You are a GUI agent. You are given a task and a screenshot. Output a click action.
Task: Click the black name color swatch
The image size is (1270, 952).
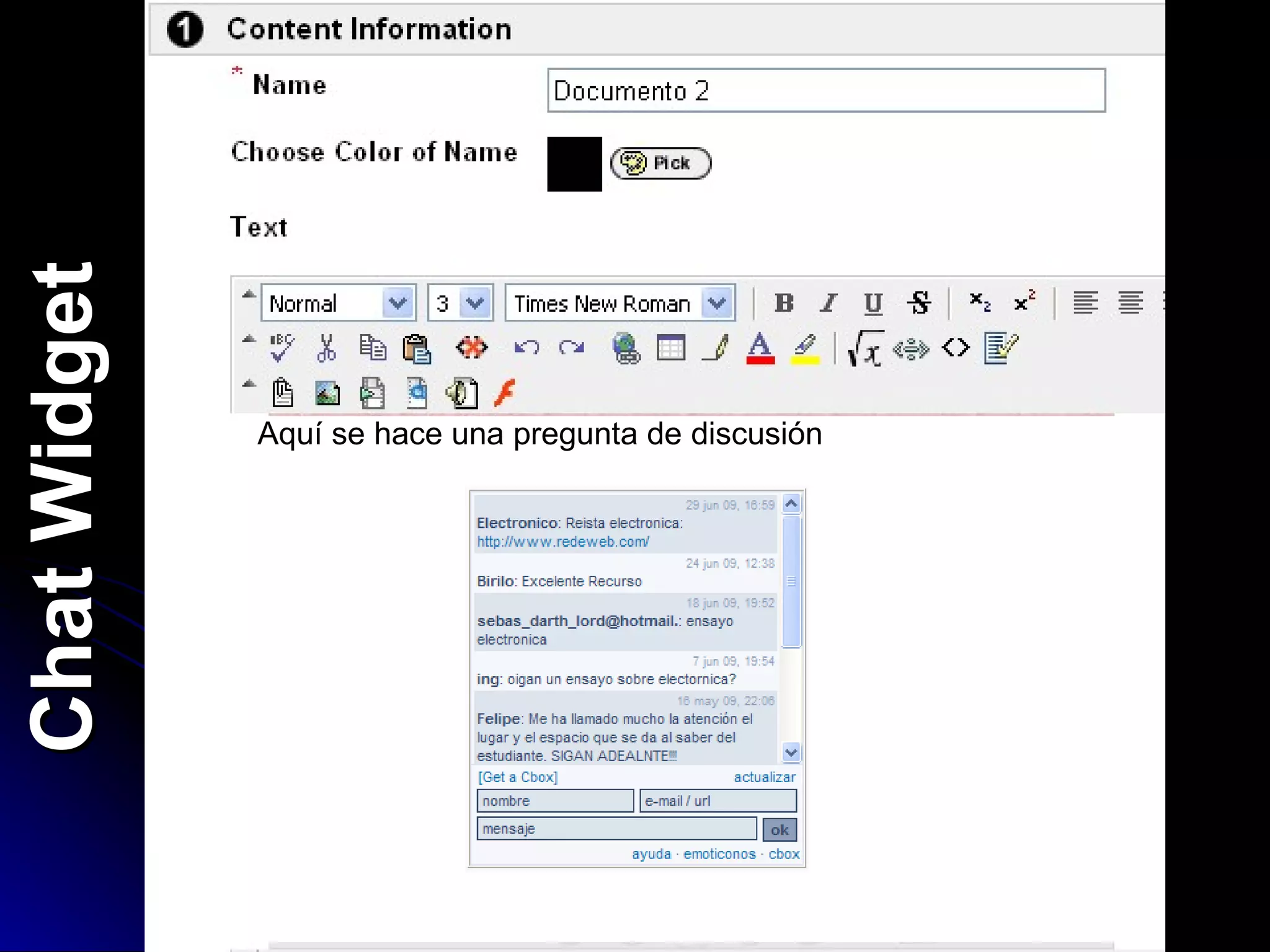574,164
